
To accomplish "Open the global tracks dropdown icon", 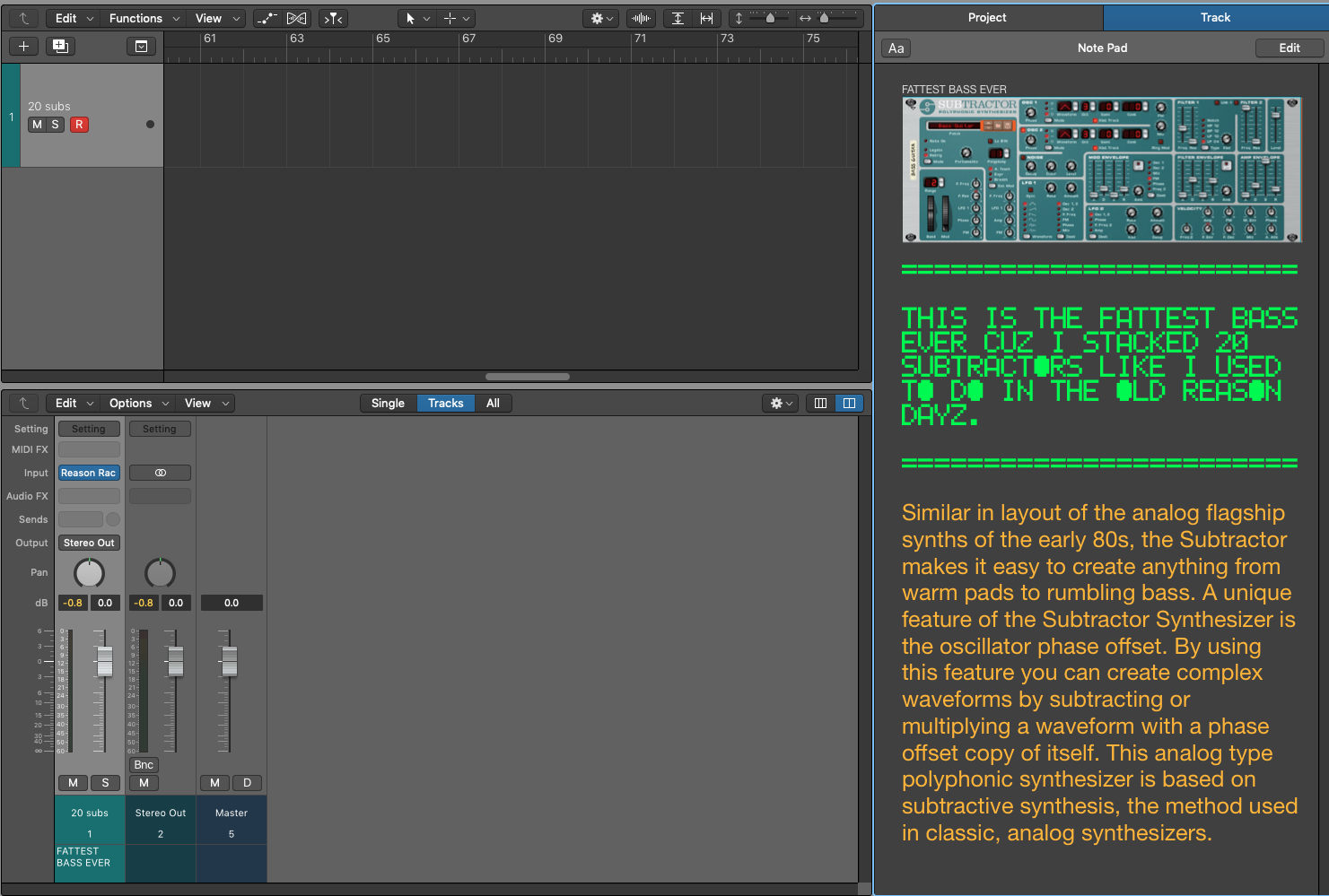I will point(141,47).
